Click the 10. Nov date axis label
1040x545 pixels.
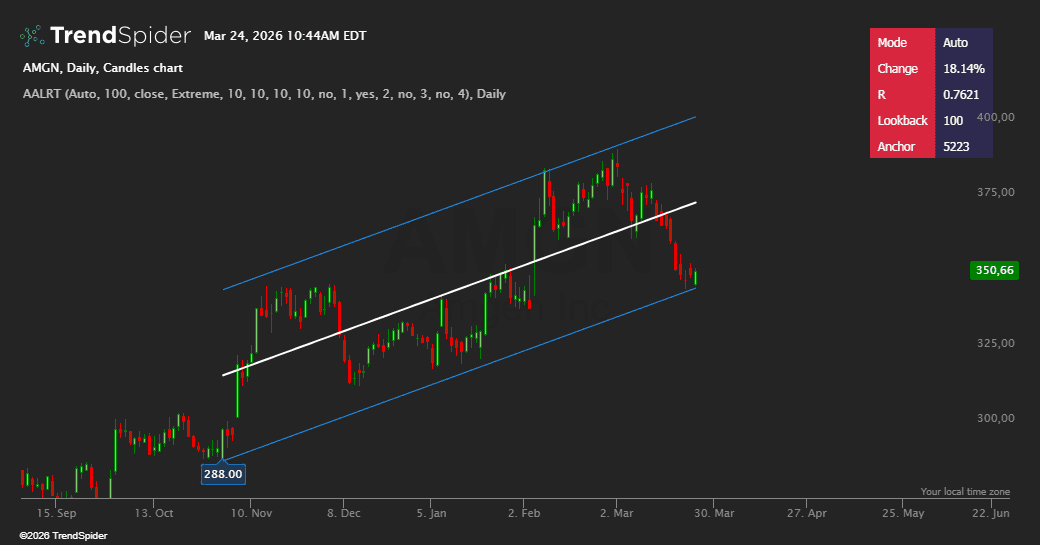251,513
